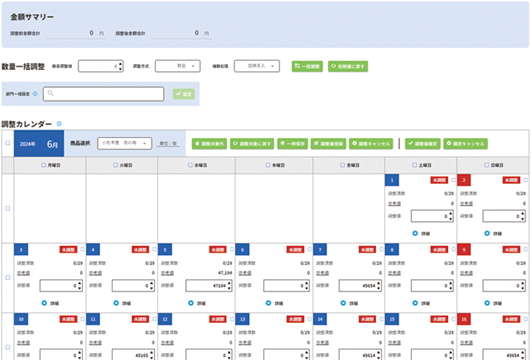
Task: Check the 水曜日 column checkbox
Action: [x=190, y=165]
